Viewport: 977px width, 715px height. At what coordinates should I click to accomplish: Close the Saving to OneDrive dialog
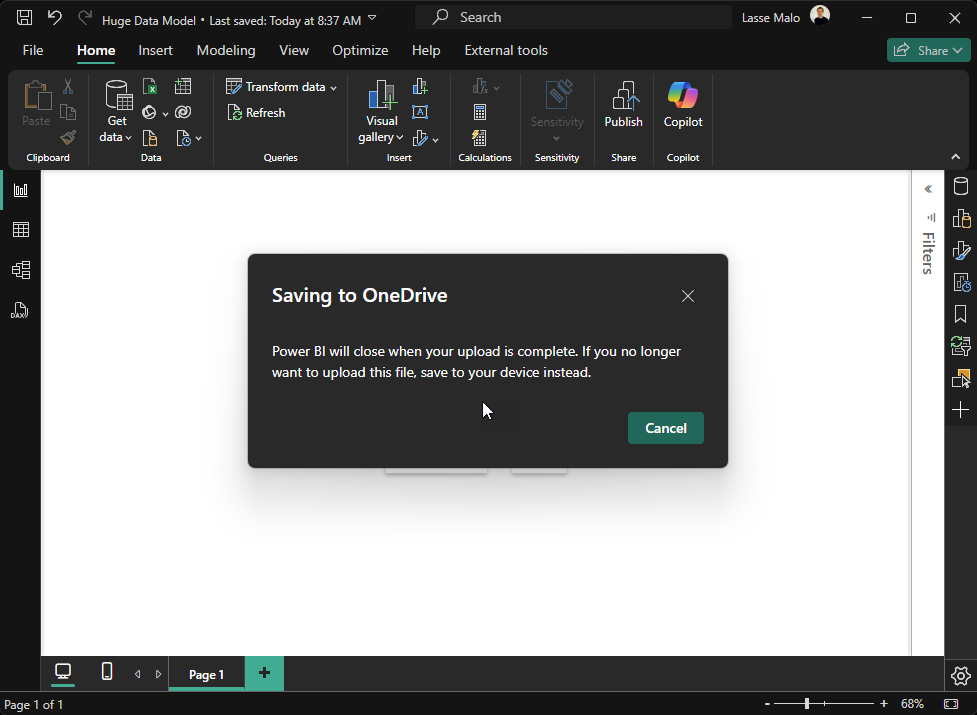tap(688, 296)
